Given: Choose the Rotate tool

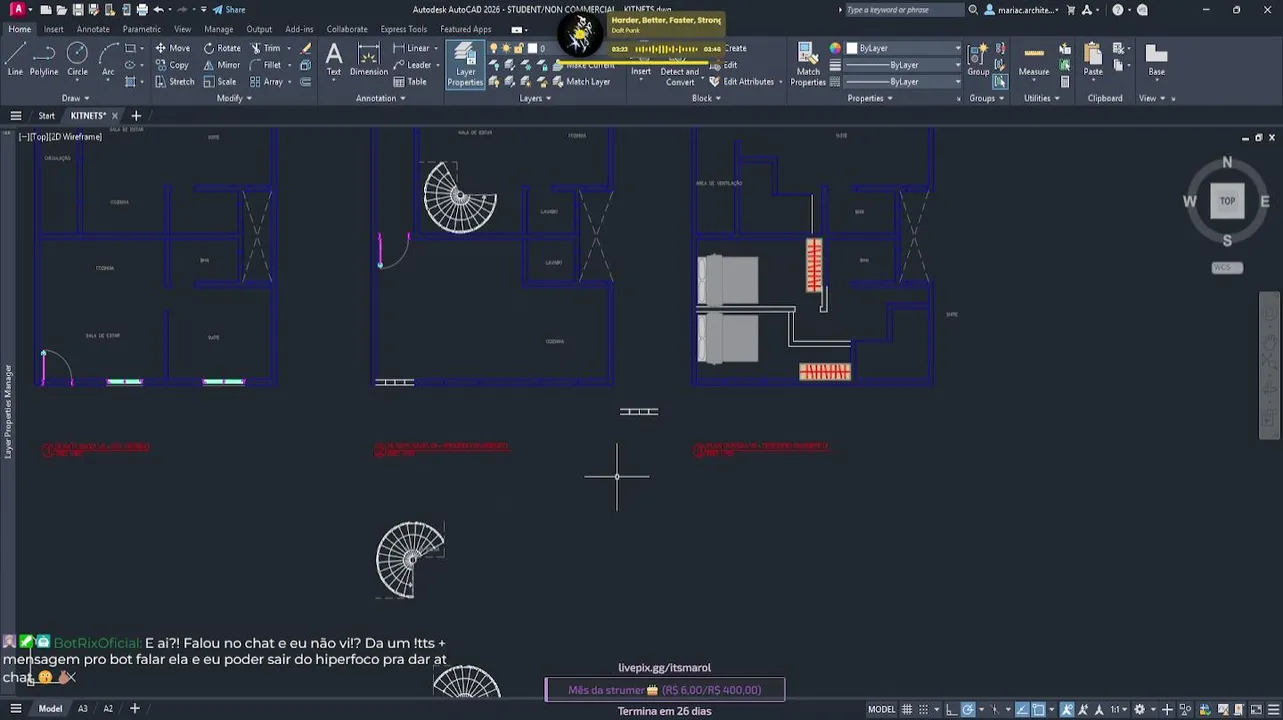Looking at the screenshot, I should (x=222, y=48).
